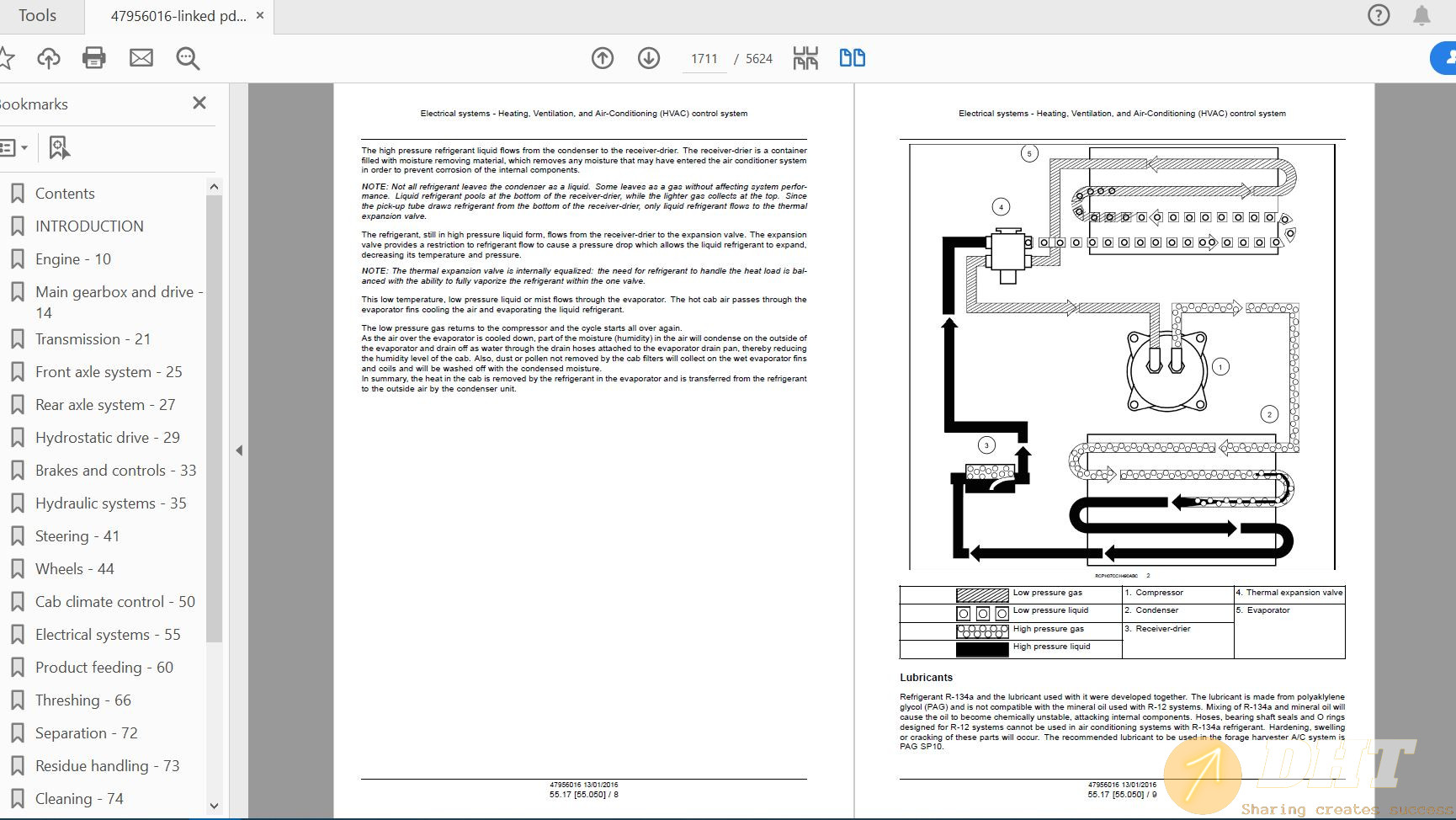The height and width of the screenshot is (820, 1456).
Task: Go to the Brakes and controls - 33 bookmark
Action: pos(116,470)
